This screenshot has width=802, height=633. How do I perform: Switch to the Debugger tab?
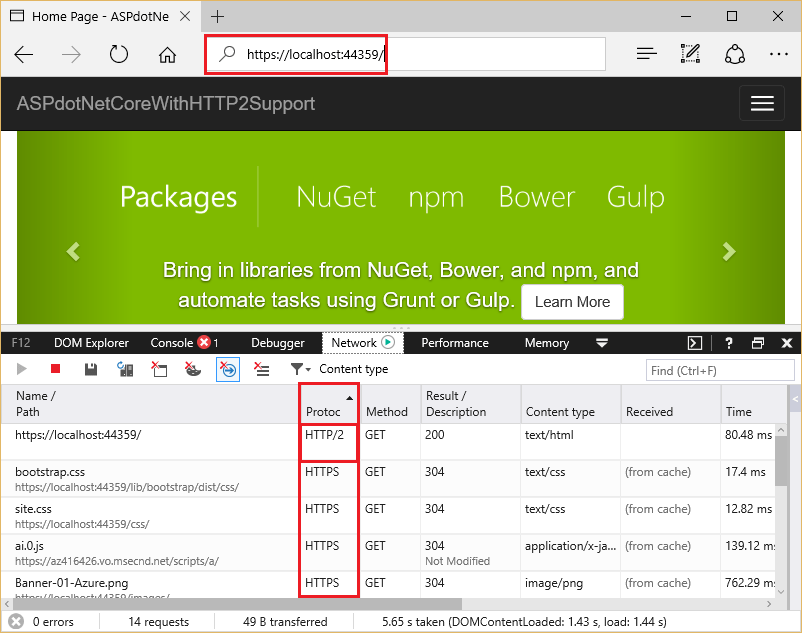coord(277,342)
